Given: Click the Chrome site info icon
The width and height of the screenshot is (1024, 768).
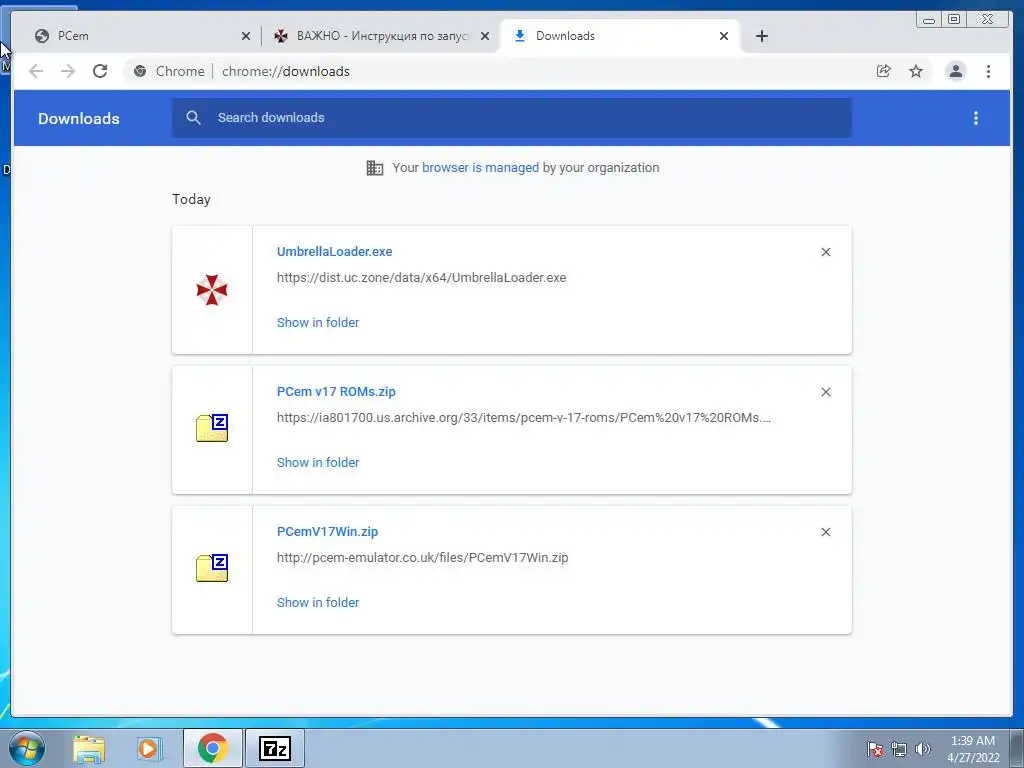Looking at the screenshot, I should click(x=140, y=71).
